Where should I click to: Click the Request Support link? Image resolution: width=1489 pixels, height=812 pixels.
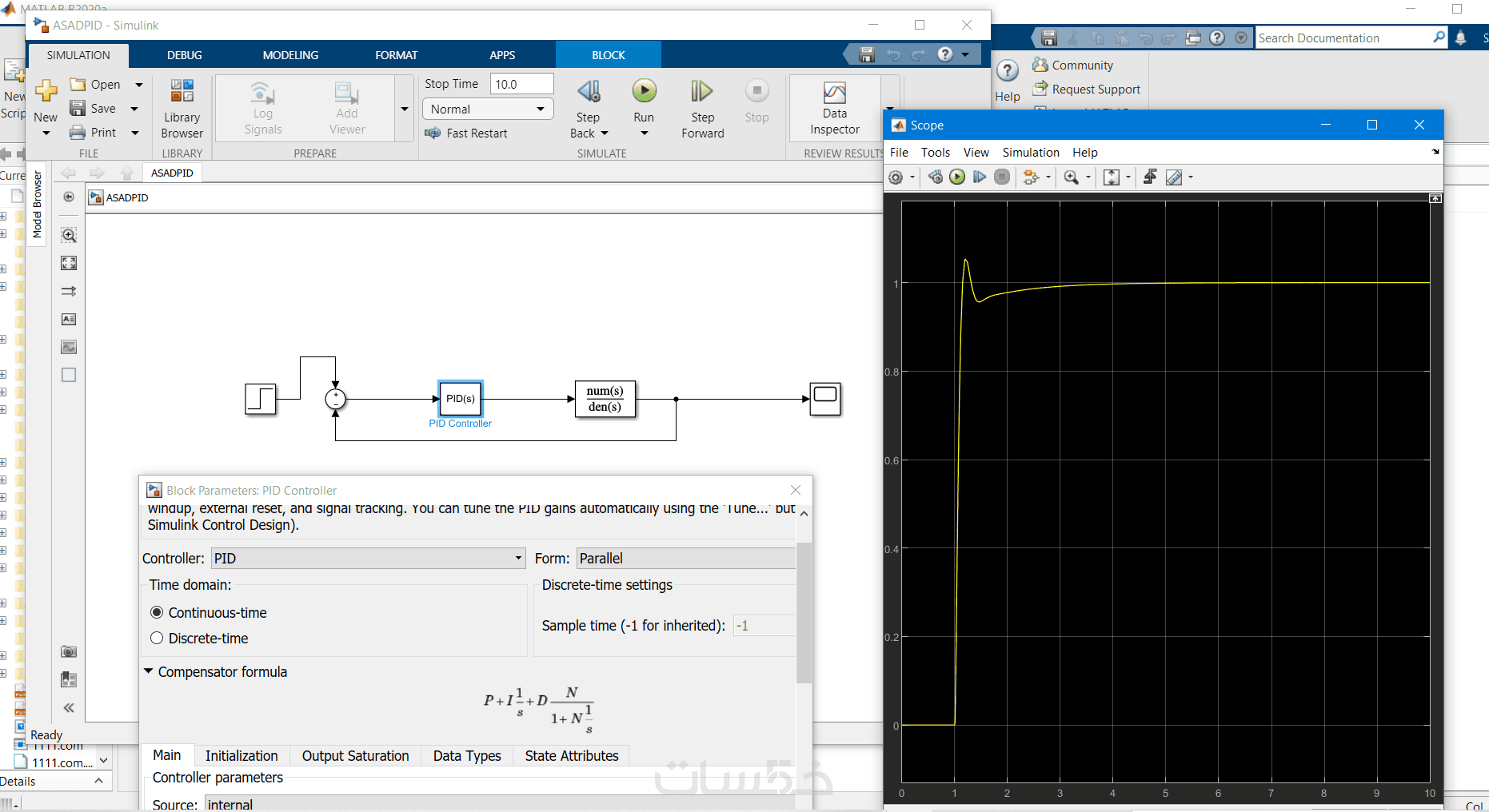pyautogui.click(x=1096, y=90)
